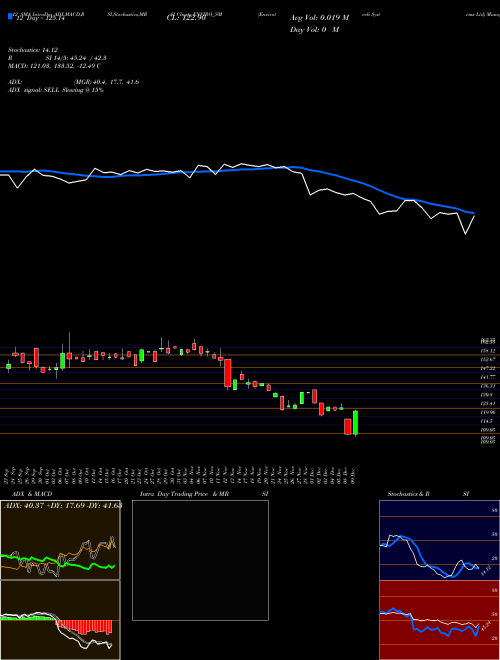Open the ADX indicator chart panel
Screen dimensions: 500x660
[60, 540]
